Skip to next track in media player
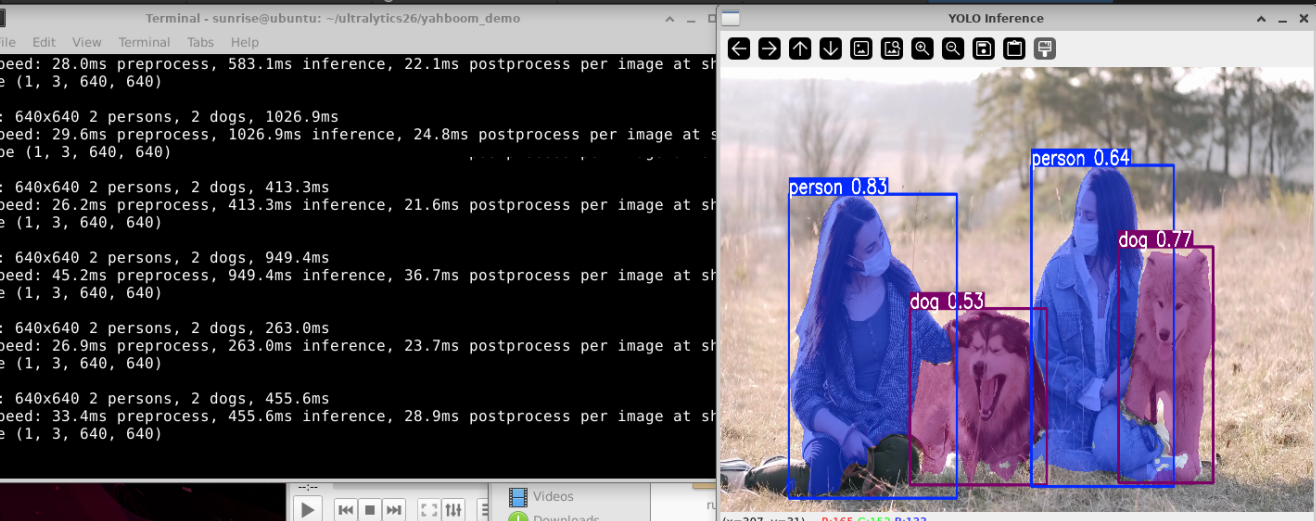Screen dimensions: 1316x521 (x=394, y=510)
